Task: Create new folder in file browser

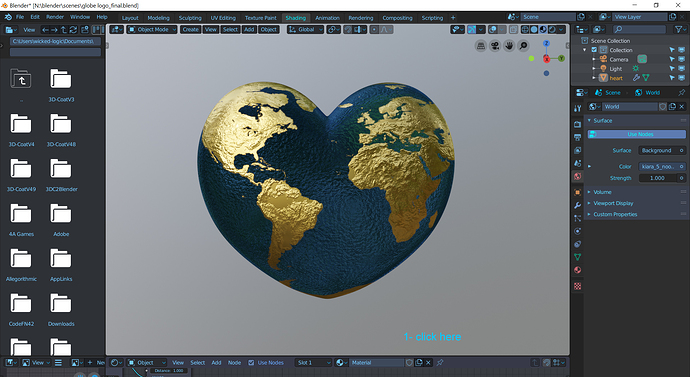Action: (x=85, y=29)
